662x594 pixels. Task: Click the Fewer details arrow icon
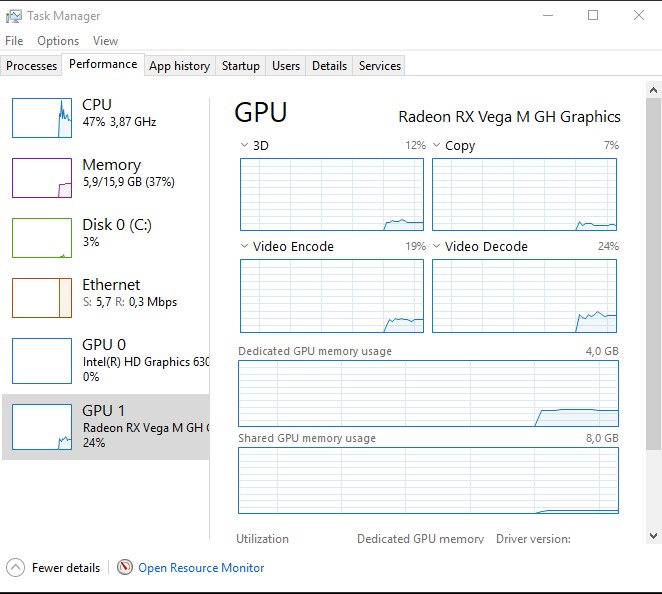pyautogui.click(x=16, y=567)
